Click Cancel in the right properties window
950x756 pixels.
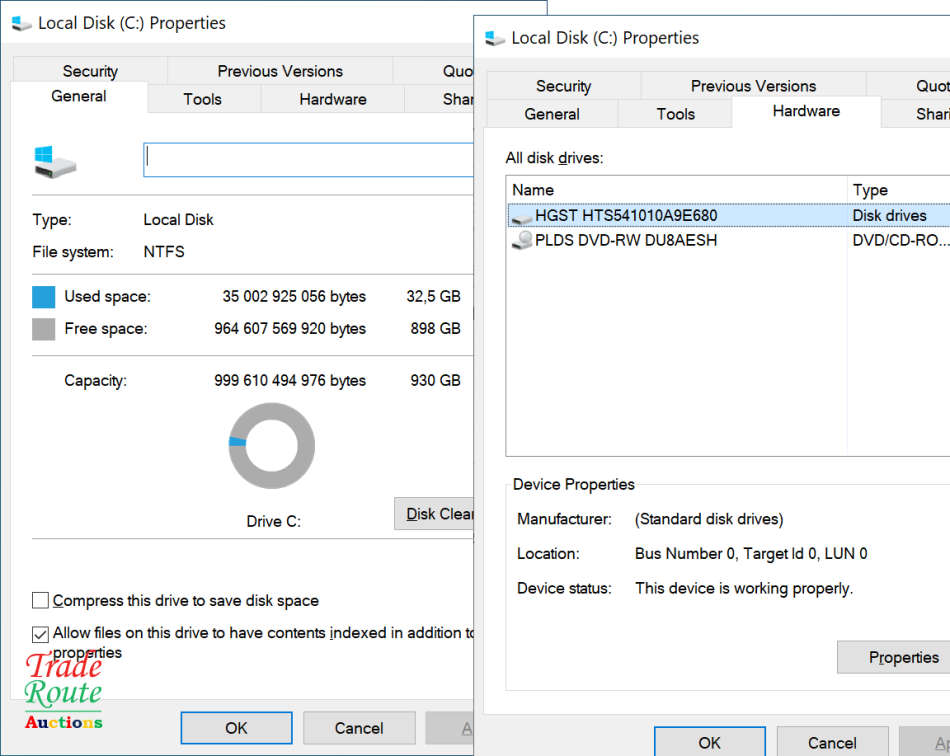(x=832, y=742)
